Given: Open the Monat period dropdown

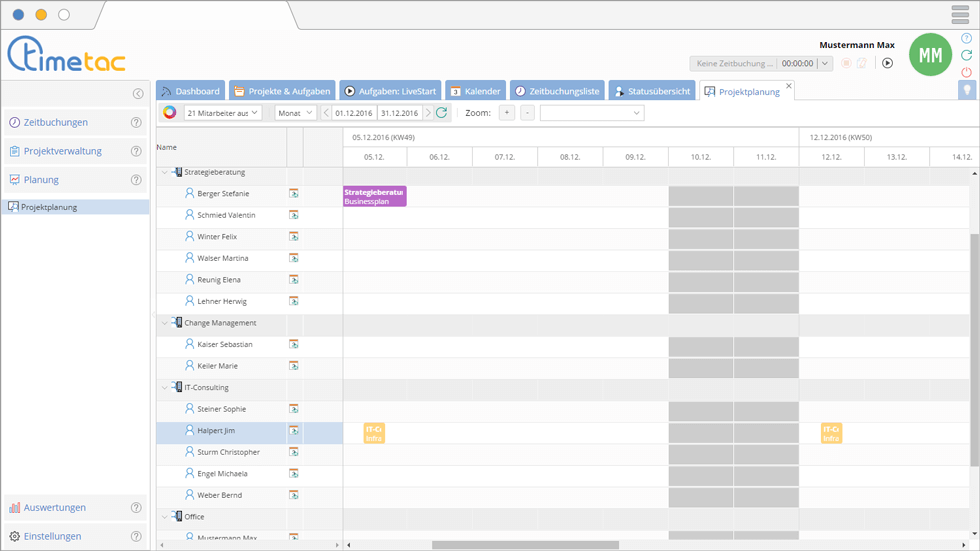Looking at the screenshot, I should point(295,113).
